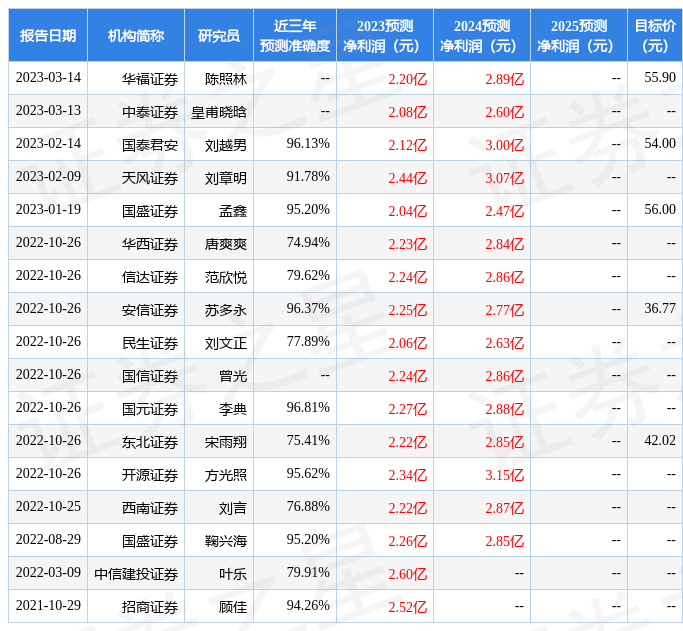Click target price 56.00

[x=660, y=209]
